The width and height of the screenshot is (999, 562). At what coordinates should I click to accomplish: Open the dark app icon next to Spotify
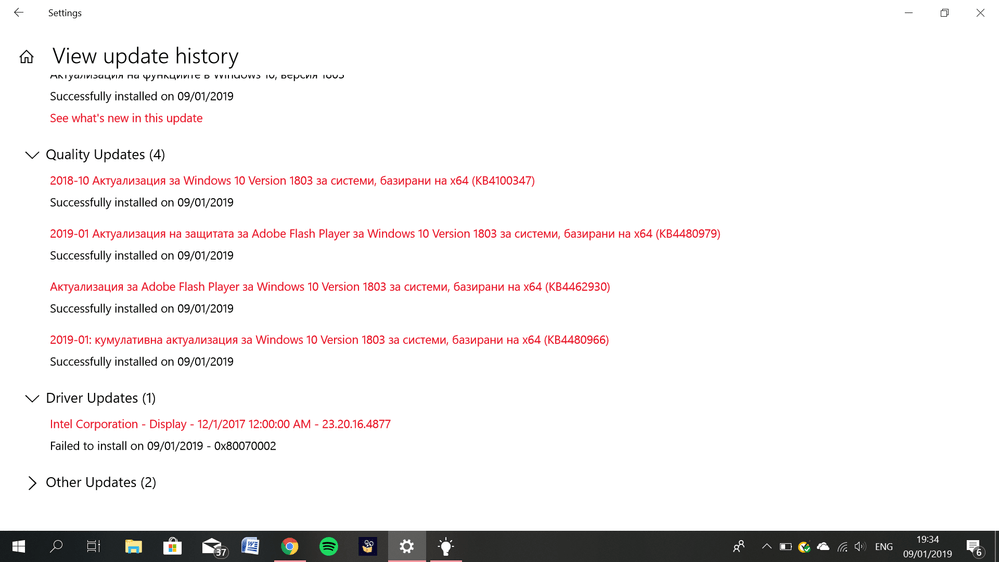(x=368, y=547)
